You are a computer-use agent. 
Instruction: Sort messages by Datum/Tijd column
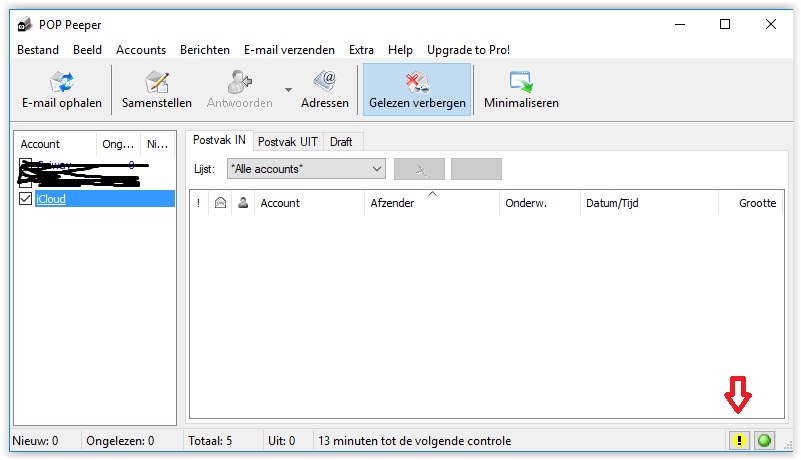point(649,203)
